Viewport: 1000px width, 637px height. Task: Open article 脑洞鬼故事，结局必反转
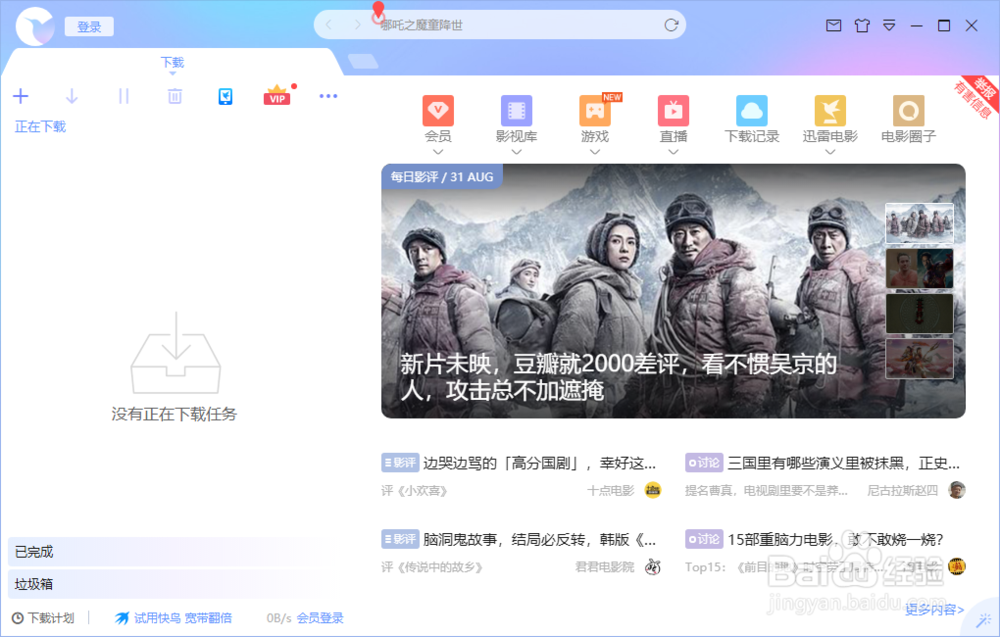[540, 540]
